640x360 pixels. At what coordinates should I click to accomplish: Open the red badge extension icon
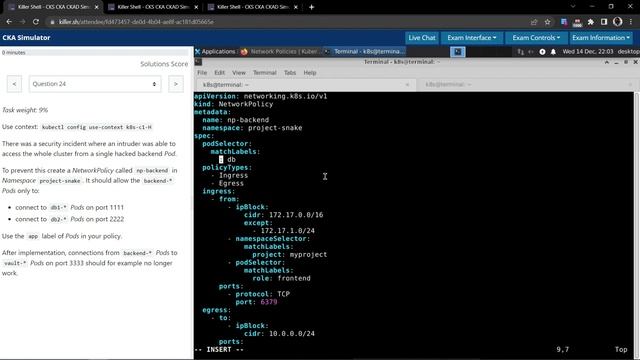[x=577, y=22]
